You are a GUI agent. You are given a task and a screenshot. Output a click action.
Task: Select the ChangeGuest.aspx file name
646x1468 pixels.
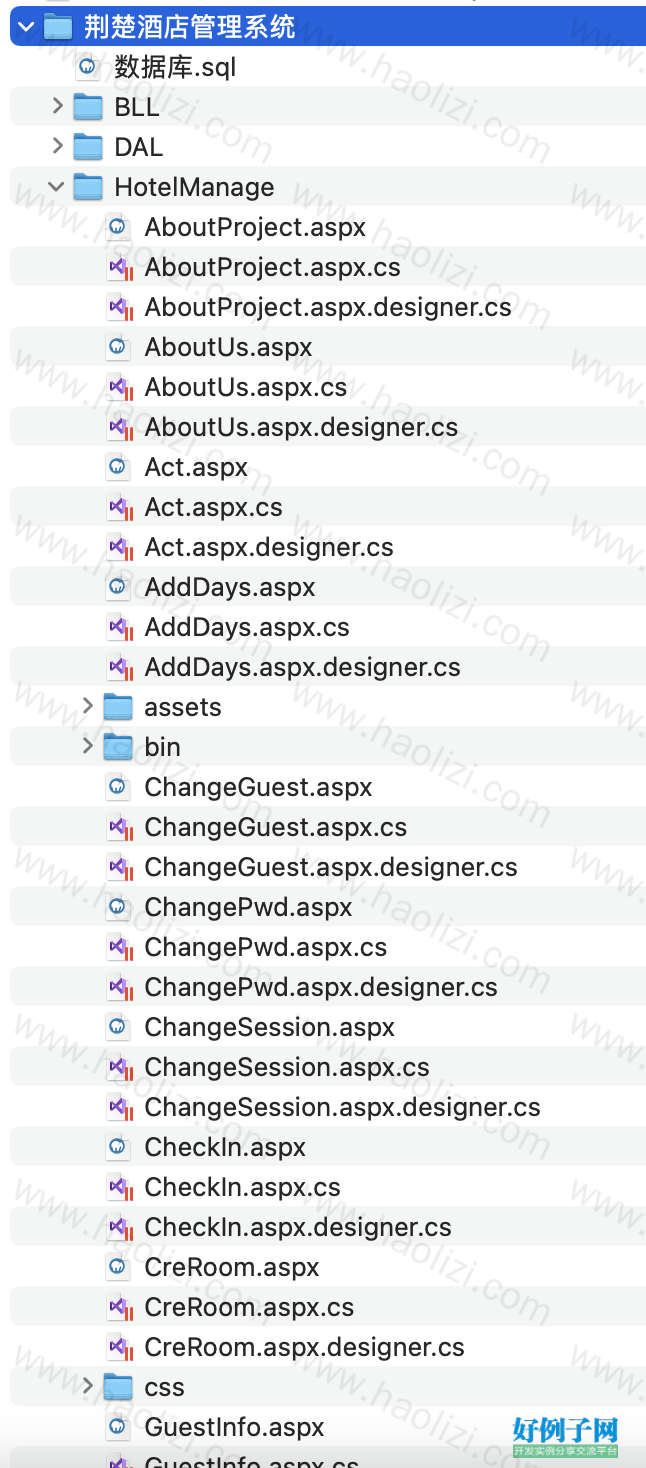[258, 787]
